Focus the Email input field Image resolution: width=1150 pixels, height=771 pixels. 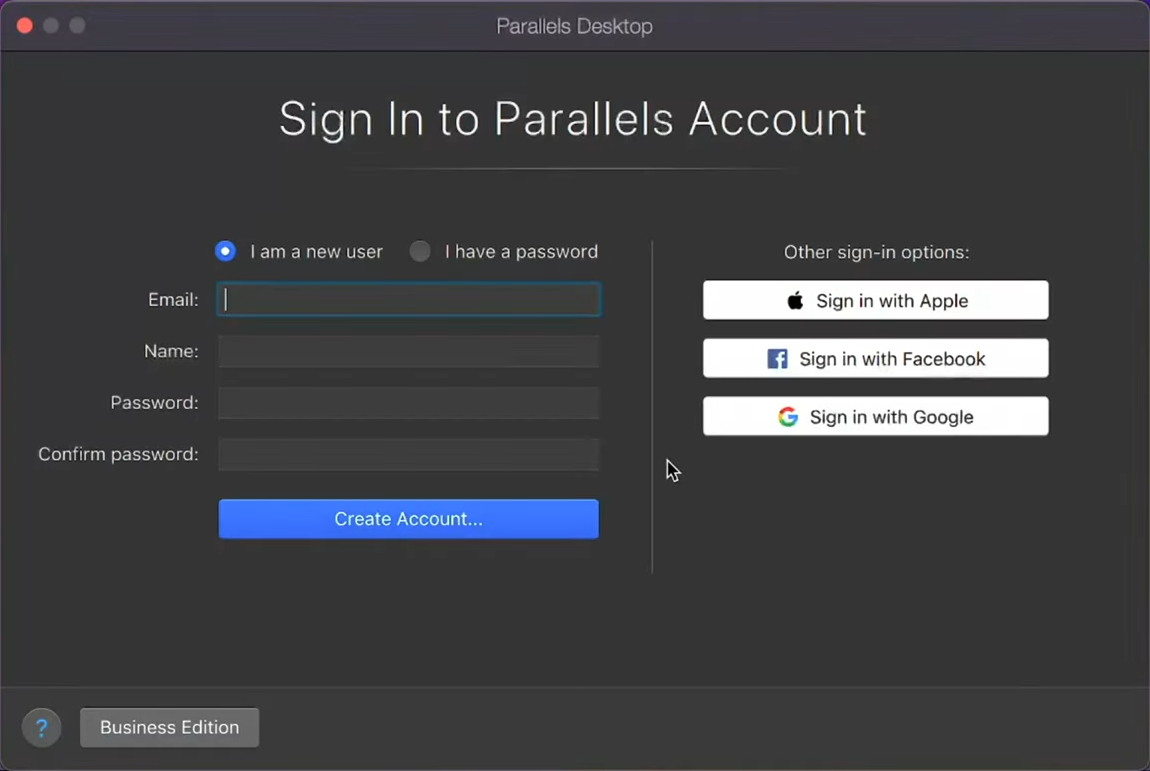[x=409, y=300]
